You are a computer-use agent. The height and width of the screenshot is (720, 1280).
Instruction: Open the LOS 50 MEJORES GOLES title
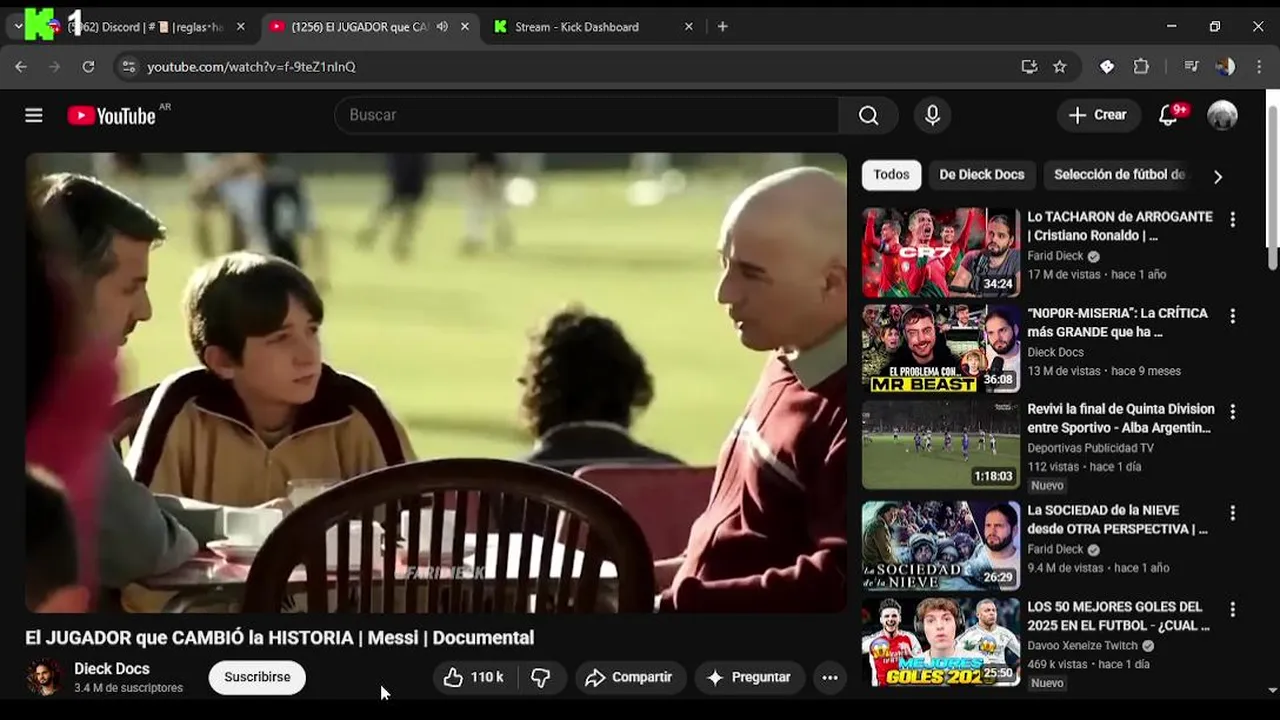click(1119, 616)
